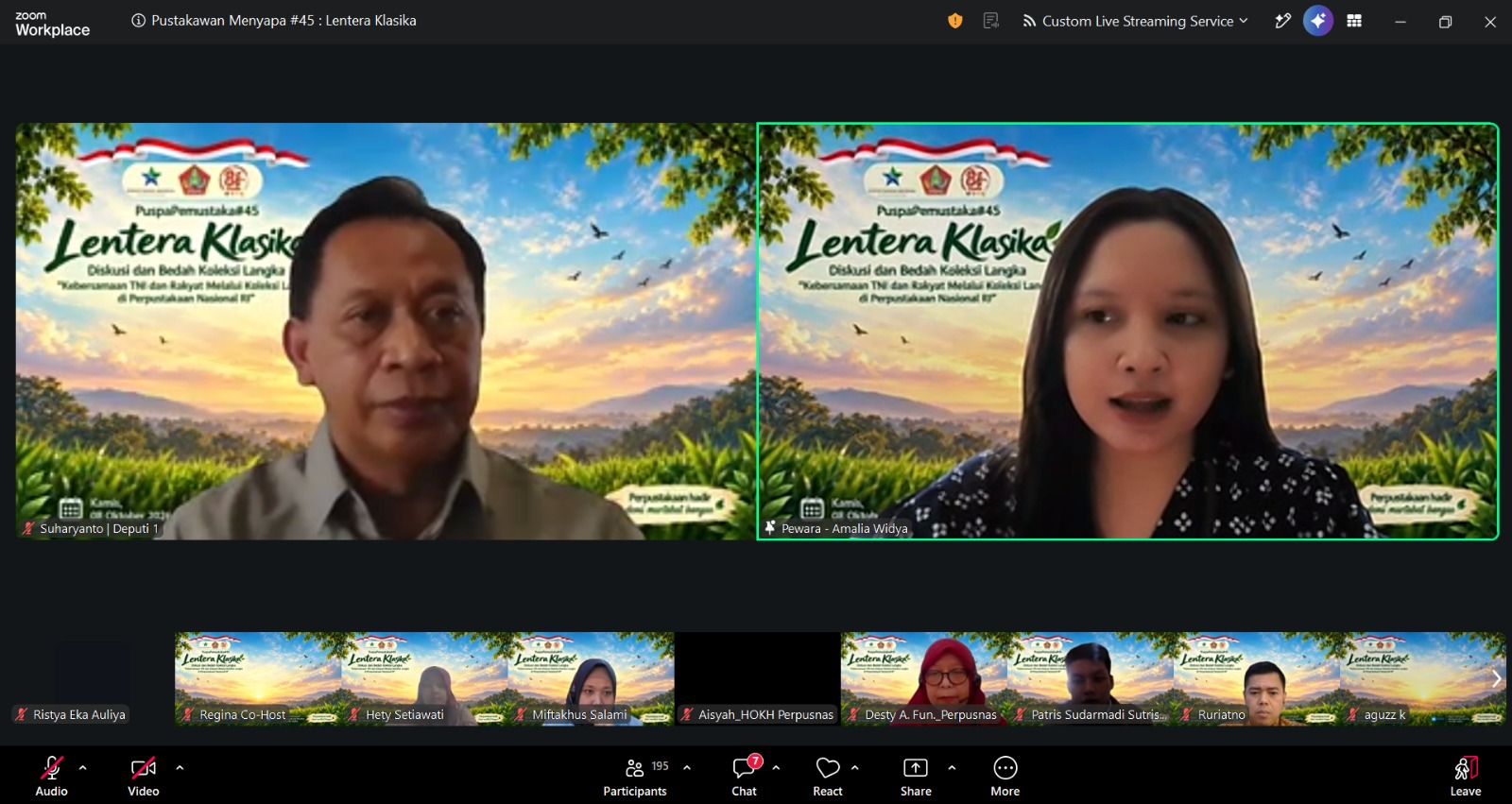Expand audio options caret
Viewport: 1512px width, 804px height.
tap(83, 768)
